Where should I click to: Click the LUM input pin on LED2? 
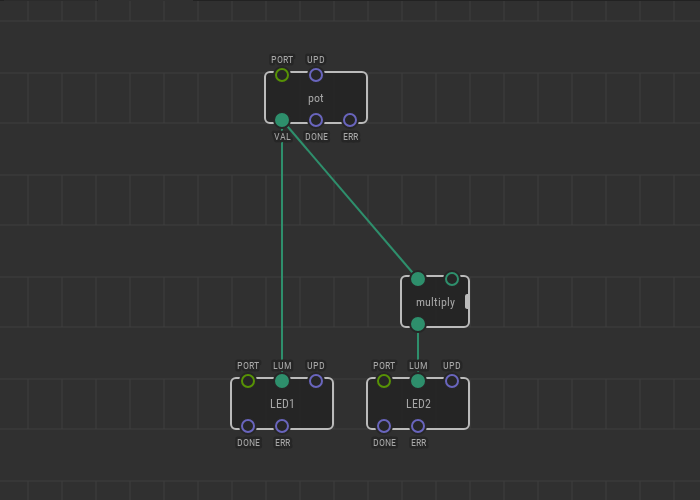point(418,381)
